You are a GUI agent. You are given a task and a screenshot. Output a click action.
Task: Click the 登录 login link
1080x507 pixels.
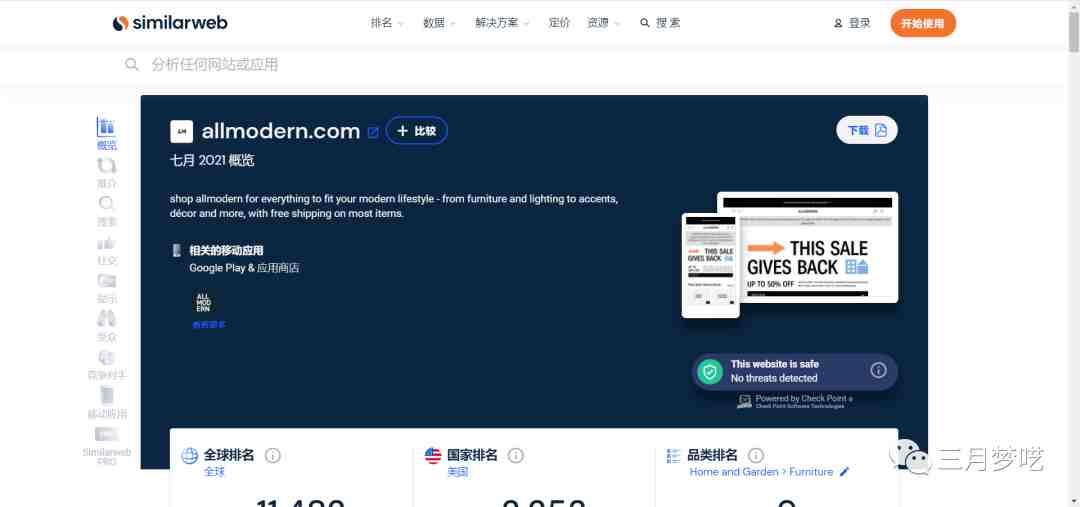click(x=852, y=23)
